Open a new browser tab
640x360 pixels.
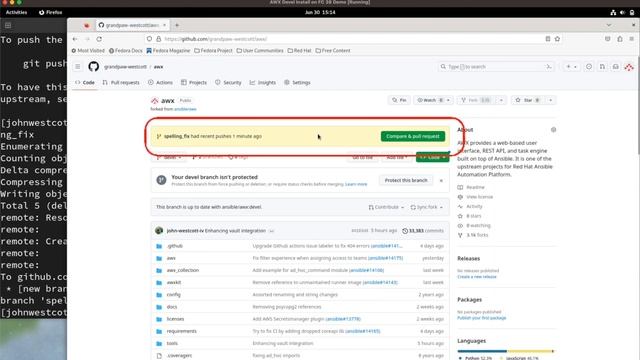click(x=177, y=25)
